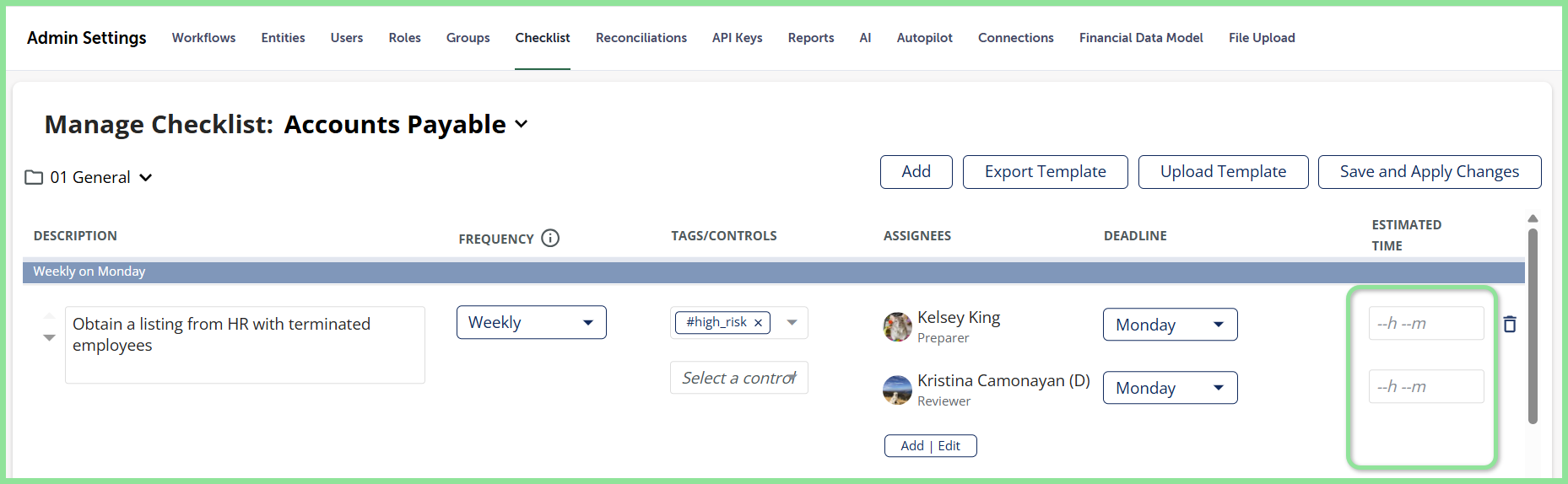The width and height of the screenshot is (1568, 484).
Task: Click the vertical scrollbar thumb
Action: click(x=1533, y=325)
